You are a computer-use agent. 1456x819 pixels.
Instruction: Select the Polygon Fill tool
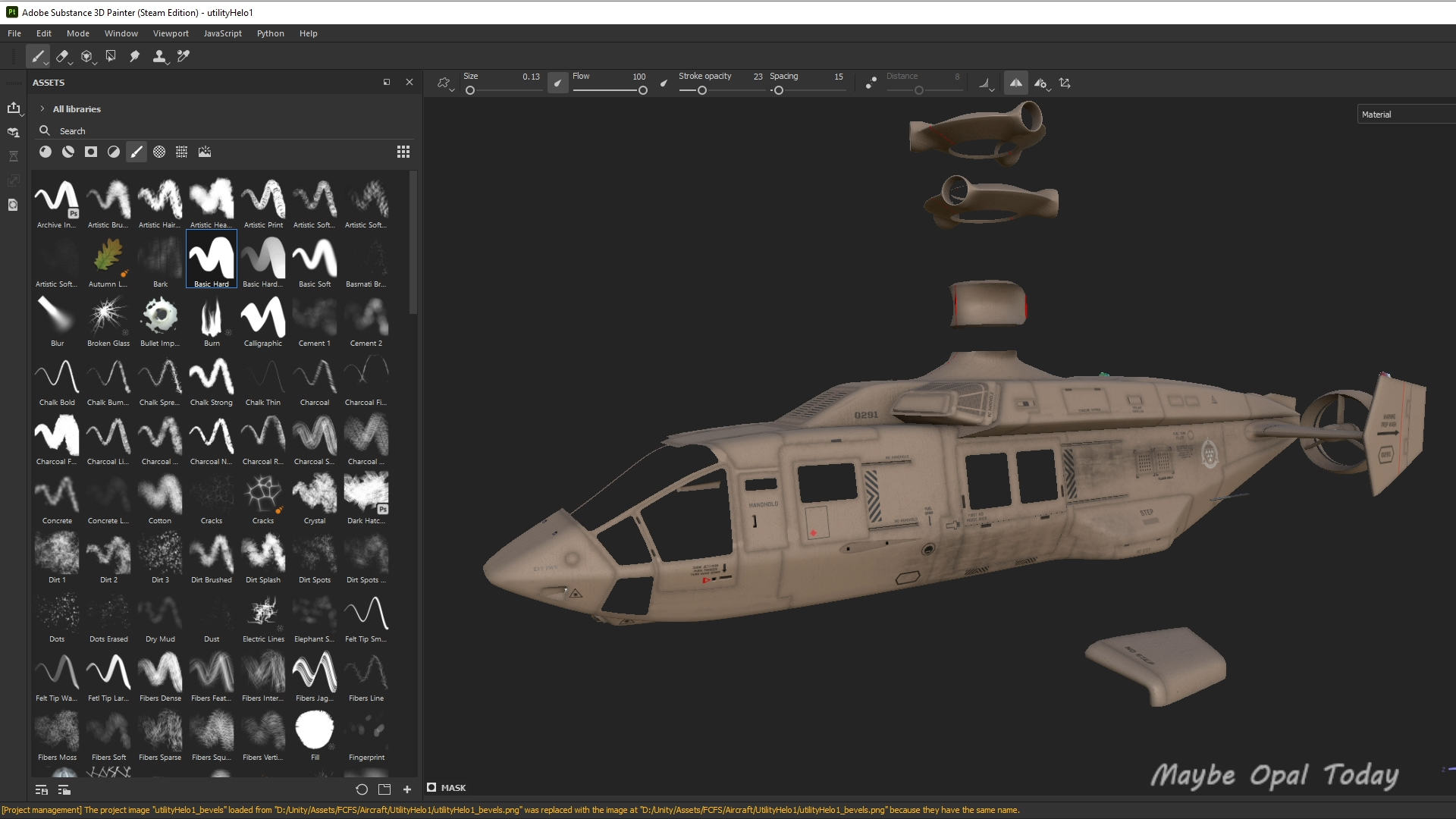[x=111, y=56]
